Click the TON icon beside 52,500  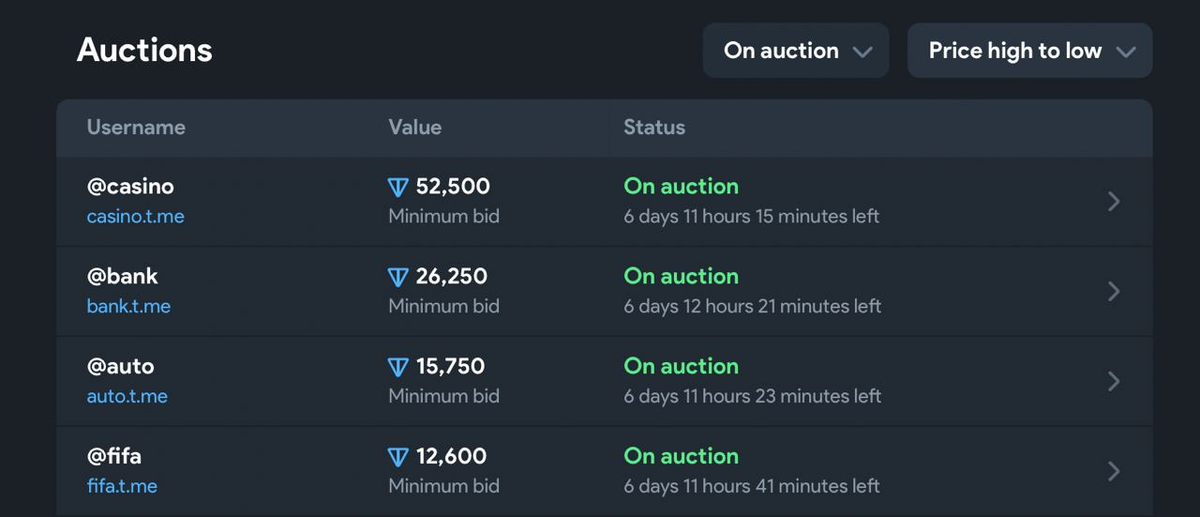click(x=398, y=187)
